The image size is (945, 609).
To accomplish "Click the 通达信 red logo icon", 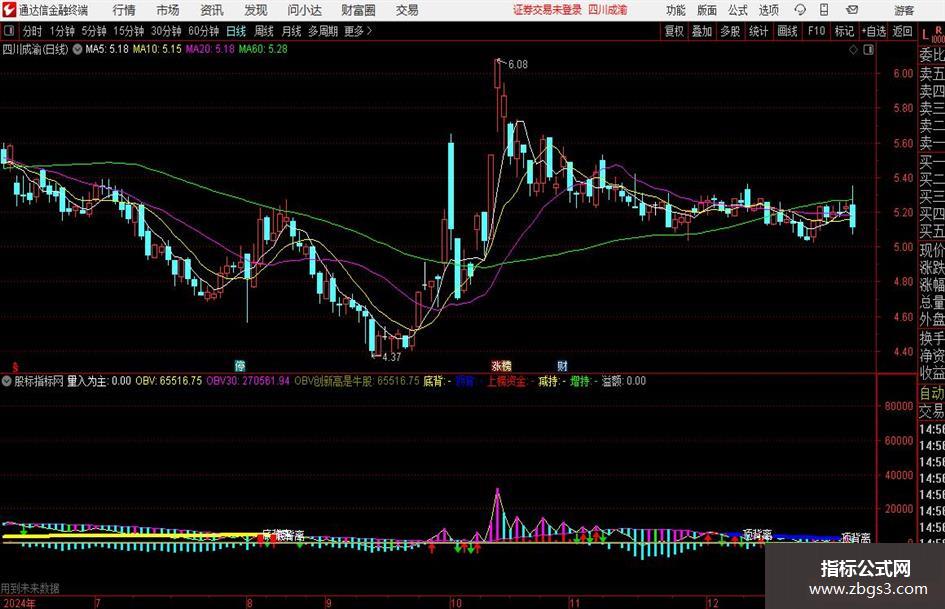I will click(9, 10).
